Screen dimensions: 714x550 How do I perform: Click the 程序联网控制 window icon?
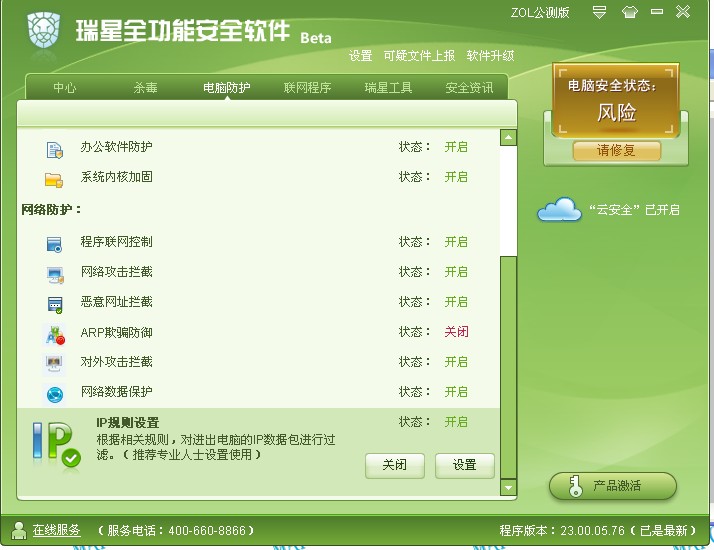tap(55, 244)
